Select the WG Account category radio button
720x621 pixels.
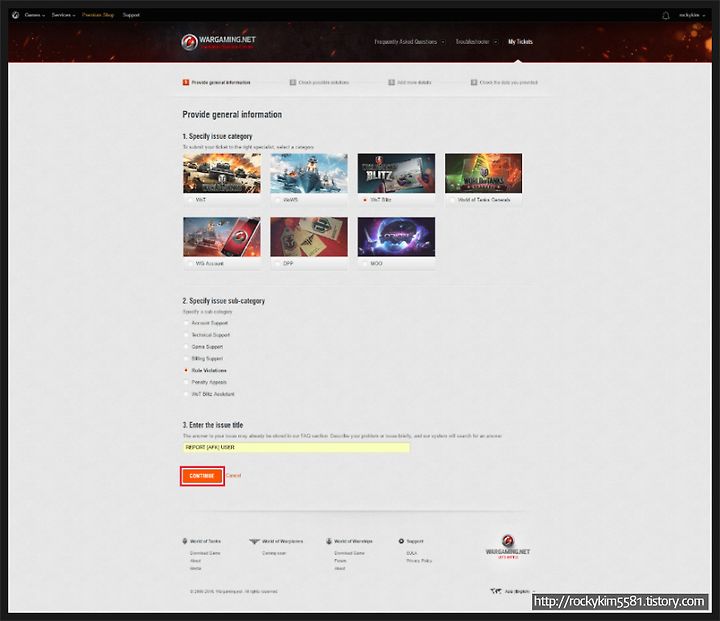pos(191,264)
